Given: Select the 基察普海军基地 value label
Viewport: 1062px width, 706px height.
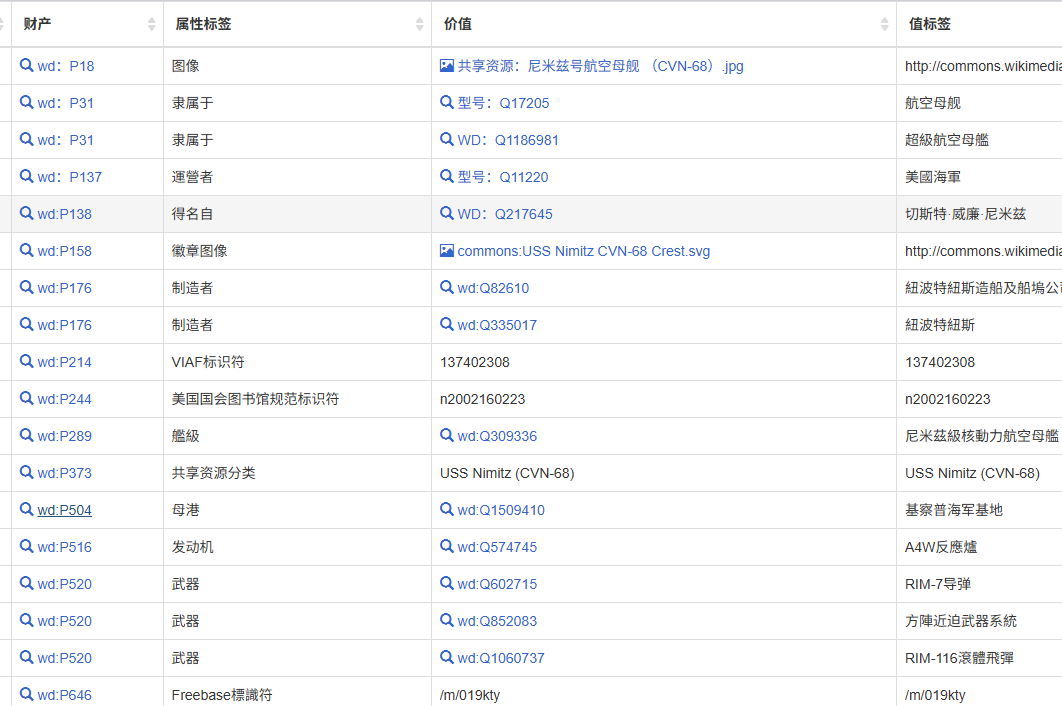Looking at the screenshot, I should click(x=954, y=510).
